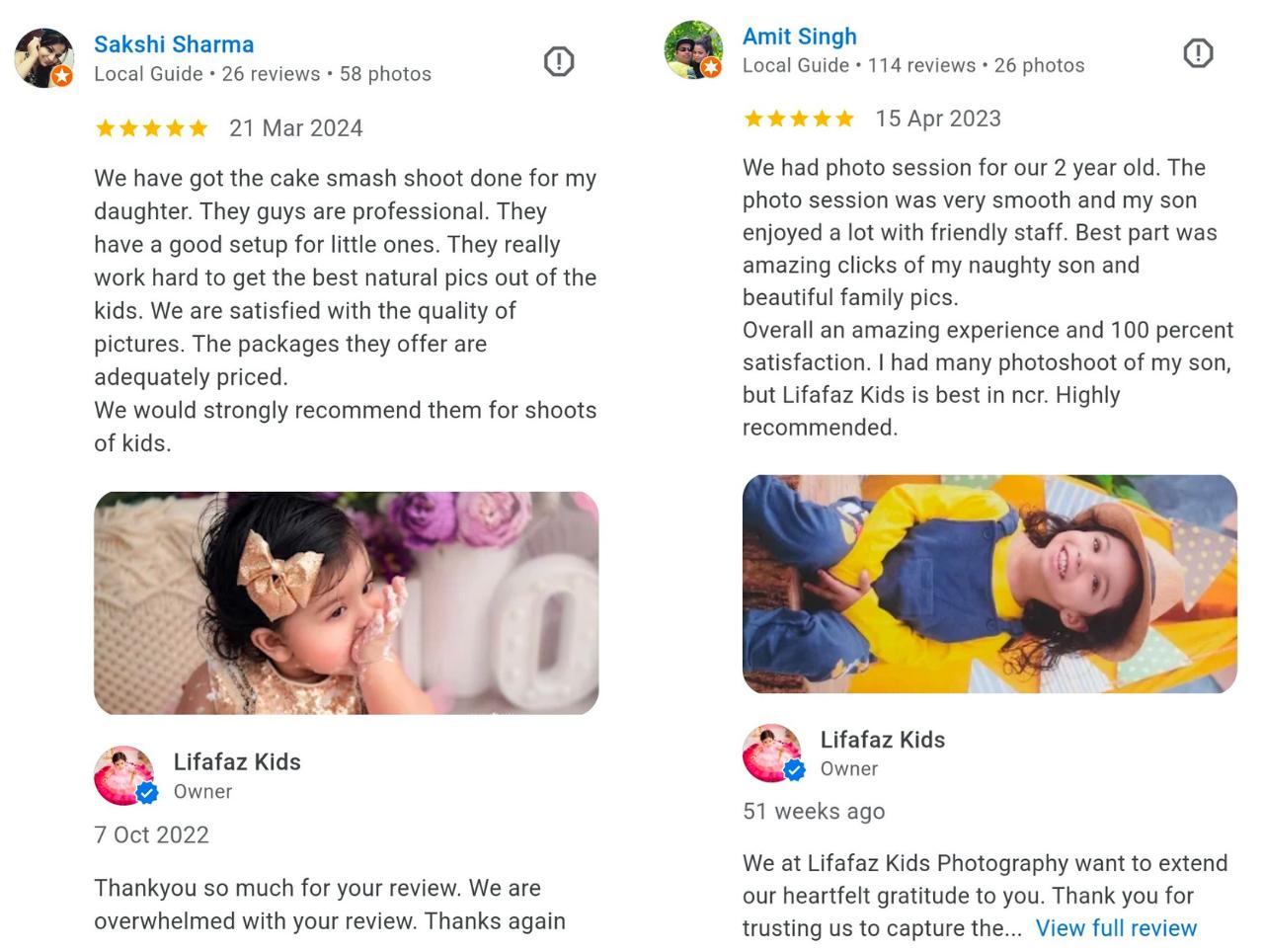This screenshot has width=1264, height=952.
Task: Click the five-star rating on Amit's review
Action: point(798,119)
